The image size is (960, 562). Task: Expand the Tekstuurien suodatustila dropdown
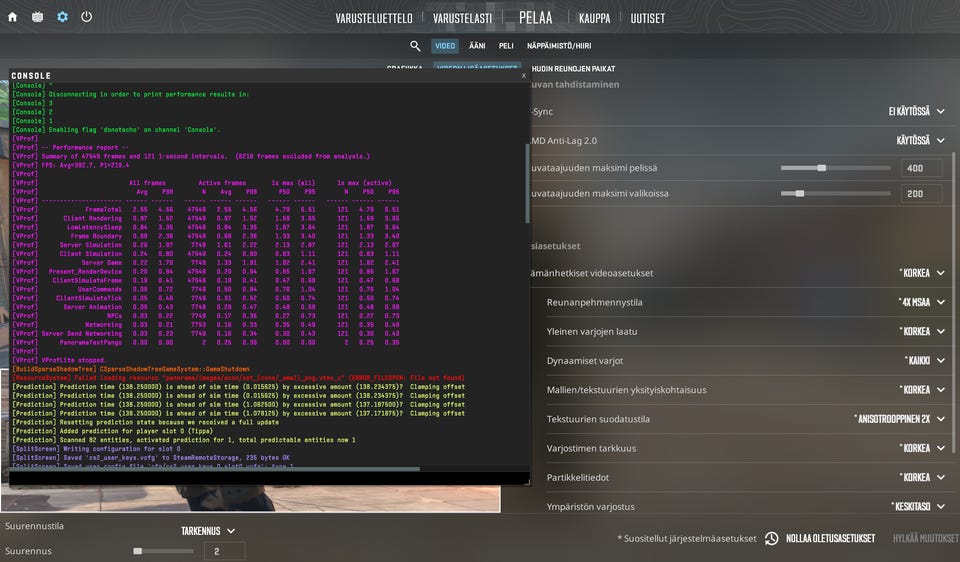(900, 419)
